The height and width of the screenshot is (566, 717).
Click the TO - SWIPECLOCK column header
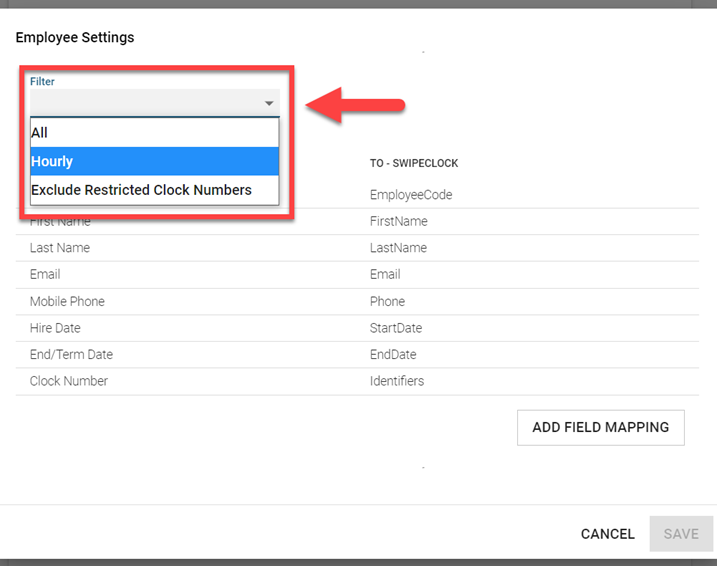414,163
